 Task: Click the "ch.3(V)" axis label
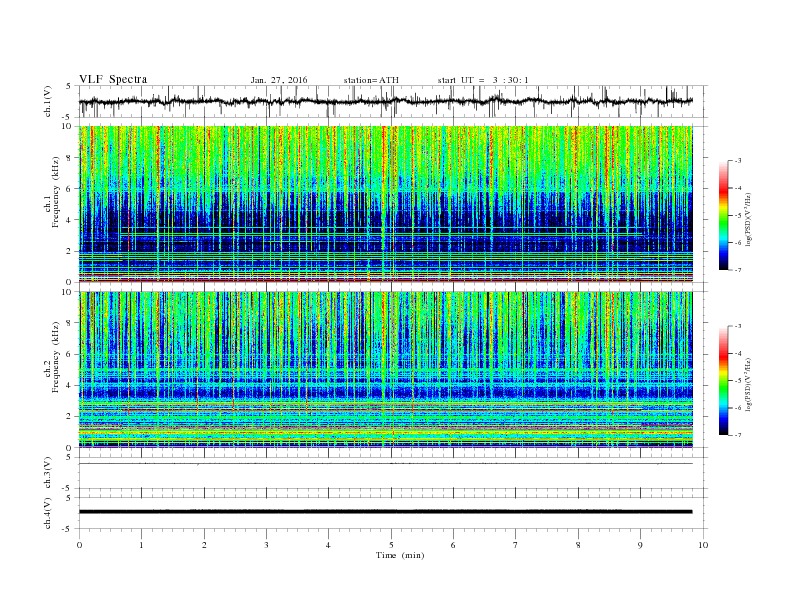coord(48,473)
